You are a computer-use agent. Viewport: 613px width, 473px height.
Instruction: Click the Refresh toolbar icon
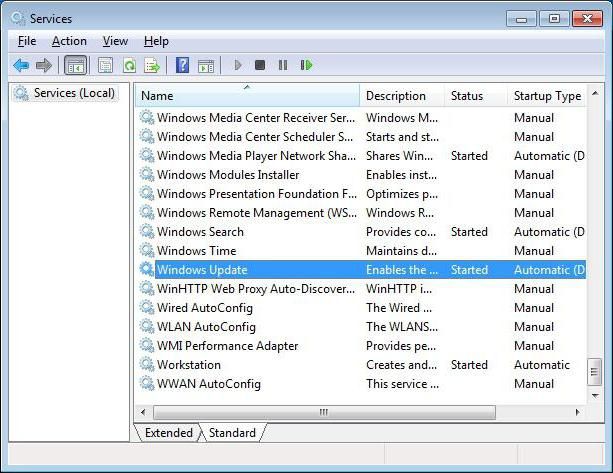pos(129,65)
